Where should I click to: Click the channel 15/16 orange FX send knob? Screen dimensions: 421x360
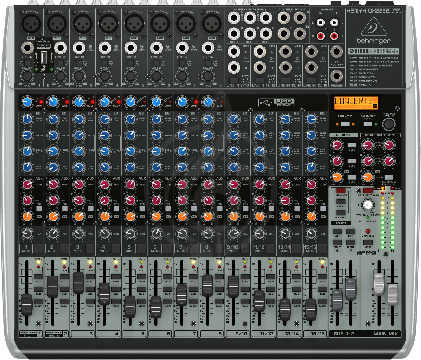[311, 217]
